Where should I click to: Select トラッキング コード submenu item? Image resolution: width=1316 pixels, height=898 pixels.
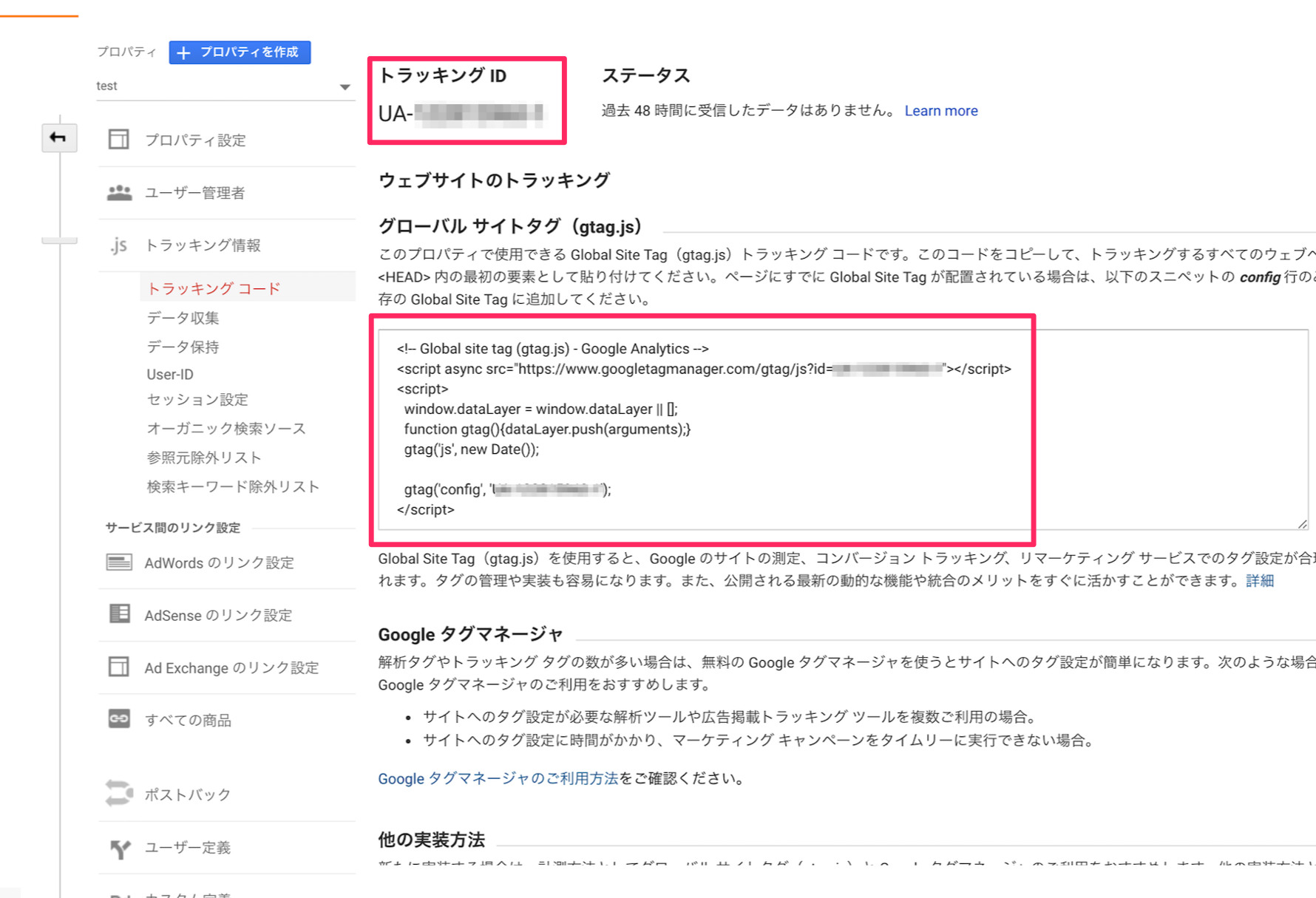(x=214, y=288)
